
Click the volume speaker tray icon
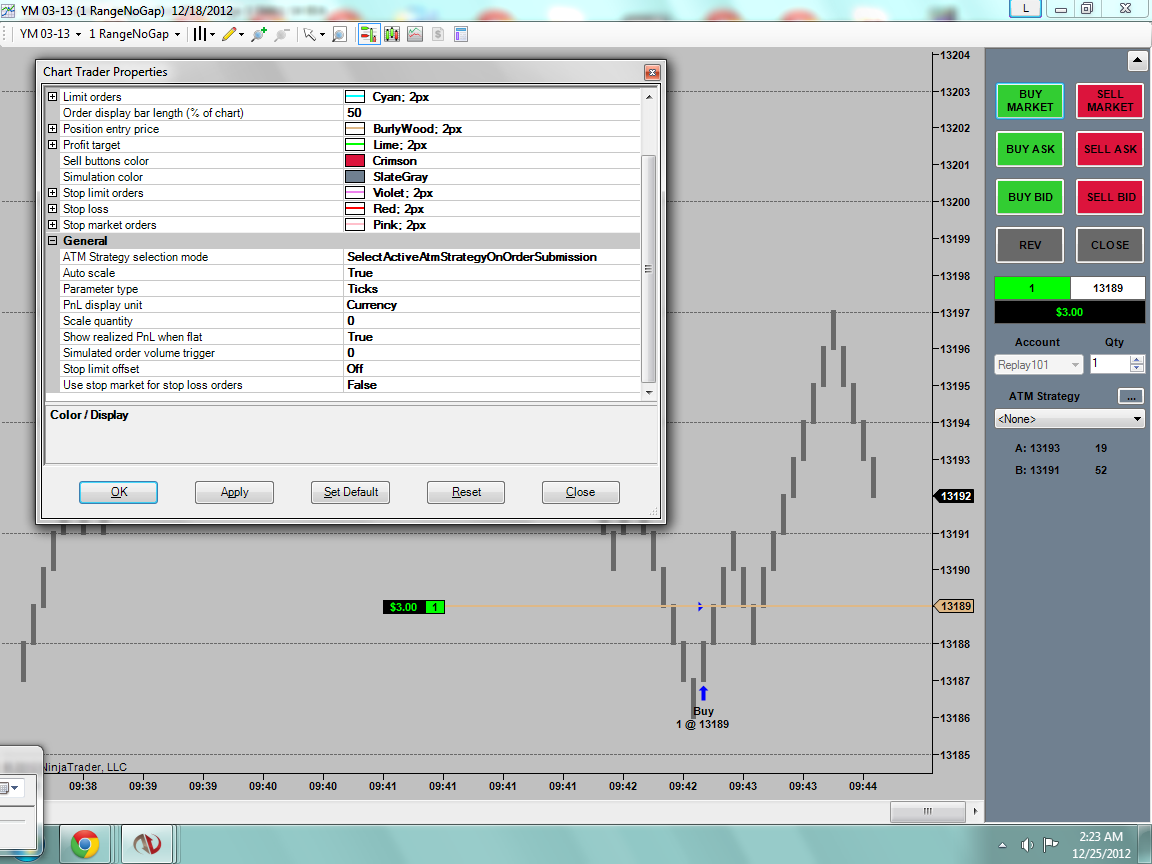click(1027, 845)
